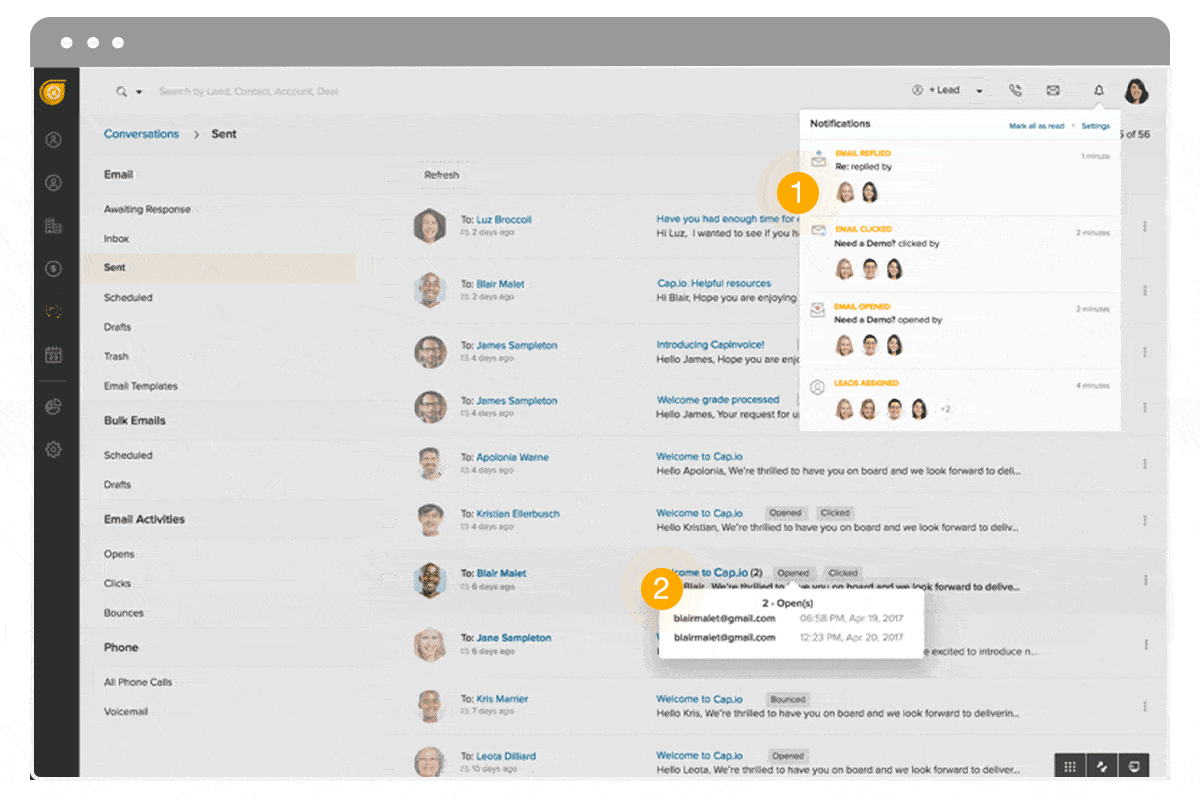Open more options for Luz Broccoli email
Image resolution: width=1200 pixels, height=800 pixels.
click(1144, 227)
